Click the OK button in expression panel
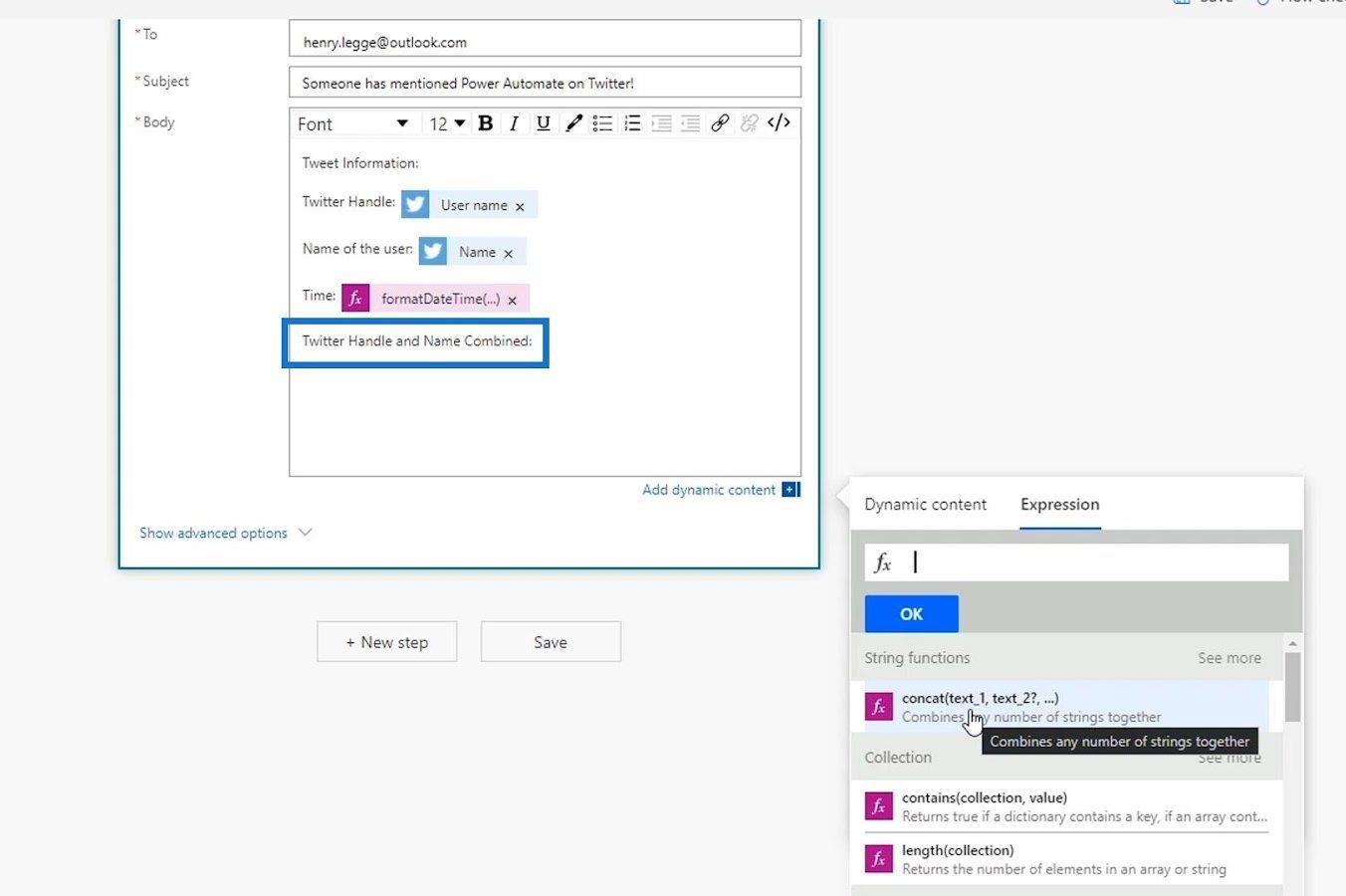 point(911,614)
